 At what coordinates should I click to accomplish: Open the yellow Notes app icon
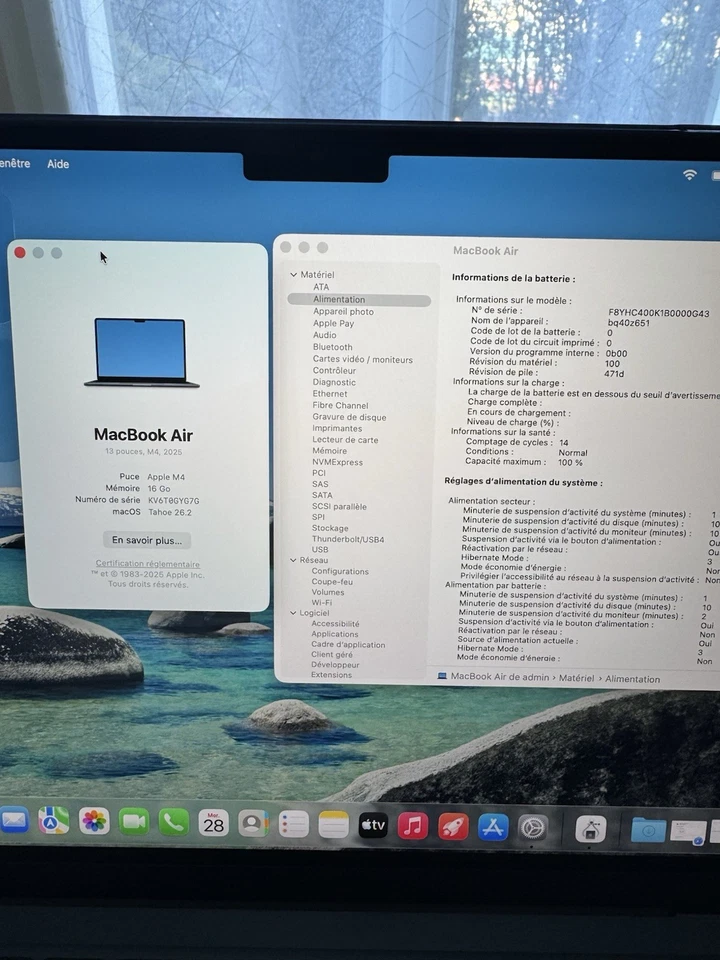coord(333,825)
